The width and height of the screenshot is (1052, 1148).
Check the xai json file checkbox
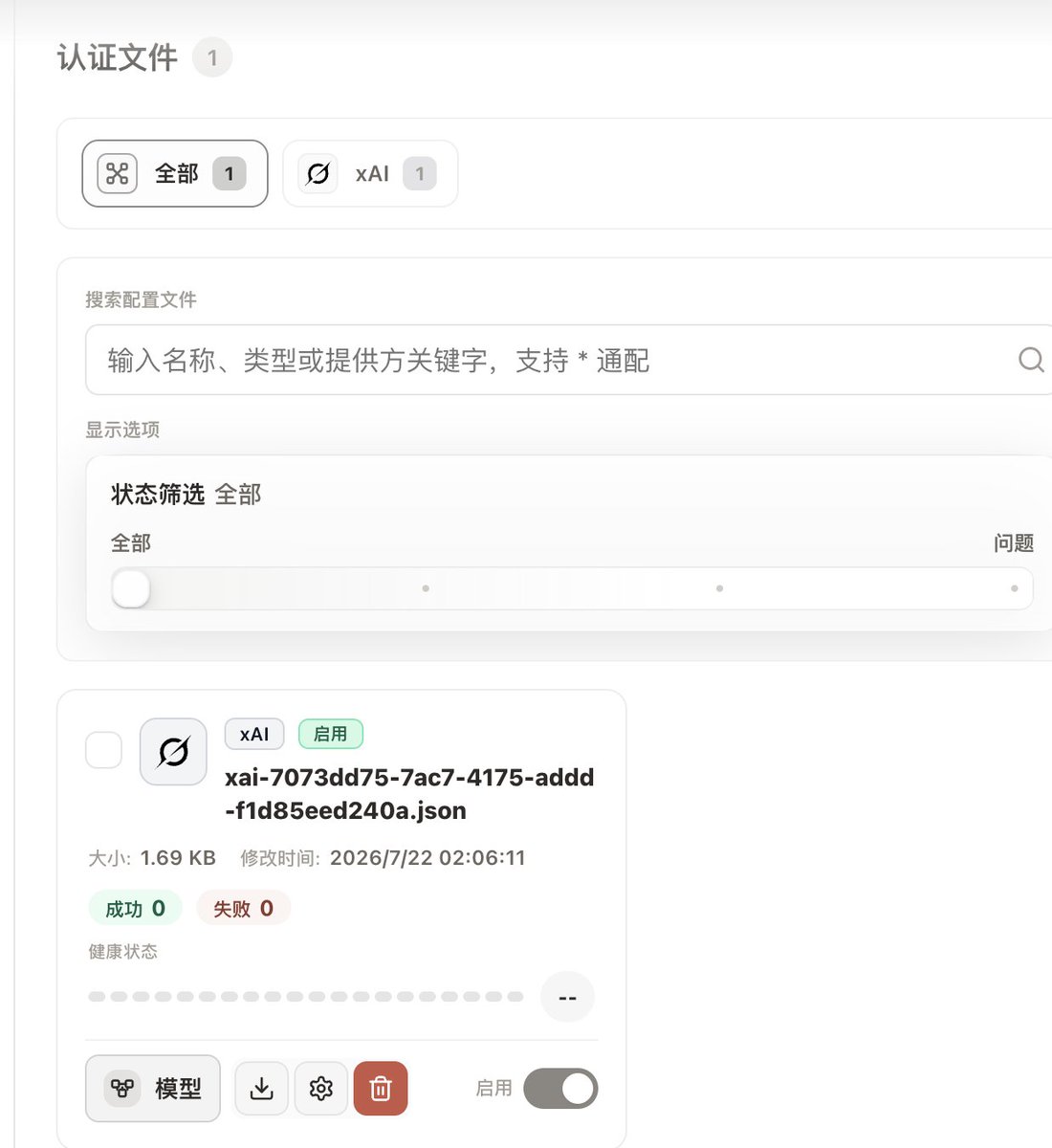pyautogui.click(x=104, y=750)
